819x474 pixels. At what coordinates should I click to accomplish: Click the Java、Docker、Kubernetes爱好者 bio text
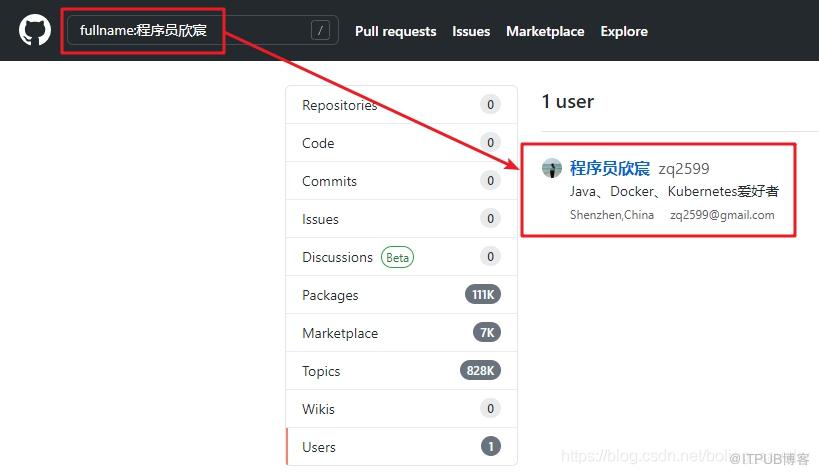674,191
